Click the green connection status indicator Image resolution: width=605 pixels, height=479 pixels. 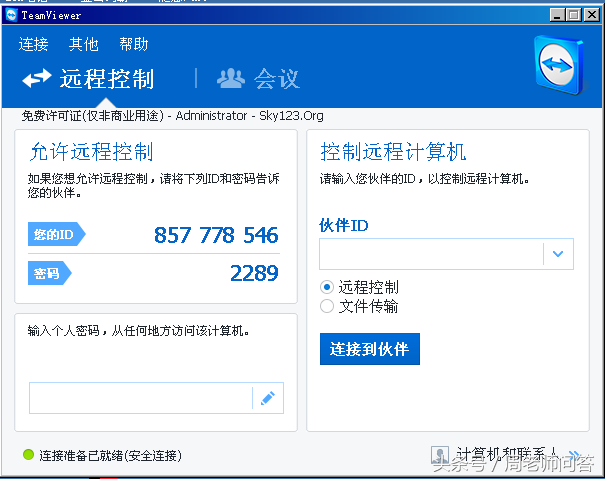pos(29,455)
